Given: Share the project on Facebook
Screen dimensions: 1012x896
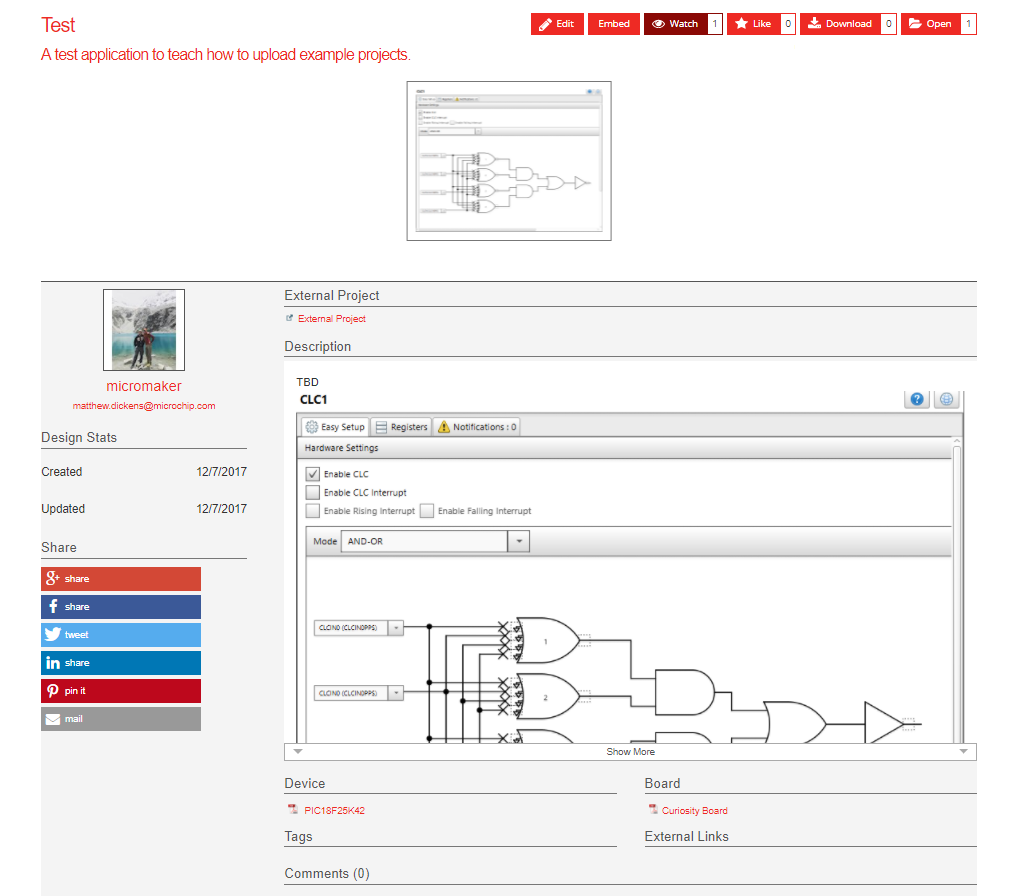Looking at the screenshot, I should (120, 607).
